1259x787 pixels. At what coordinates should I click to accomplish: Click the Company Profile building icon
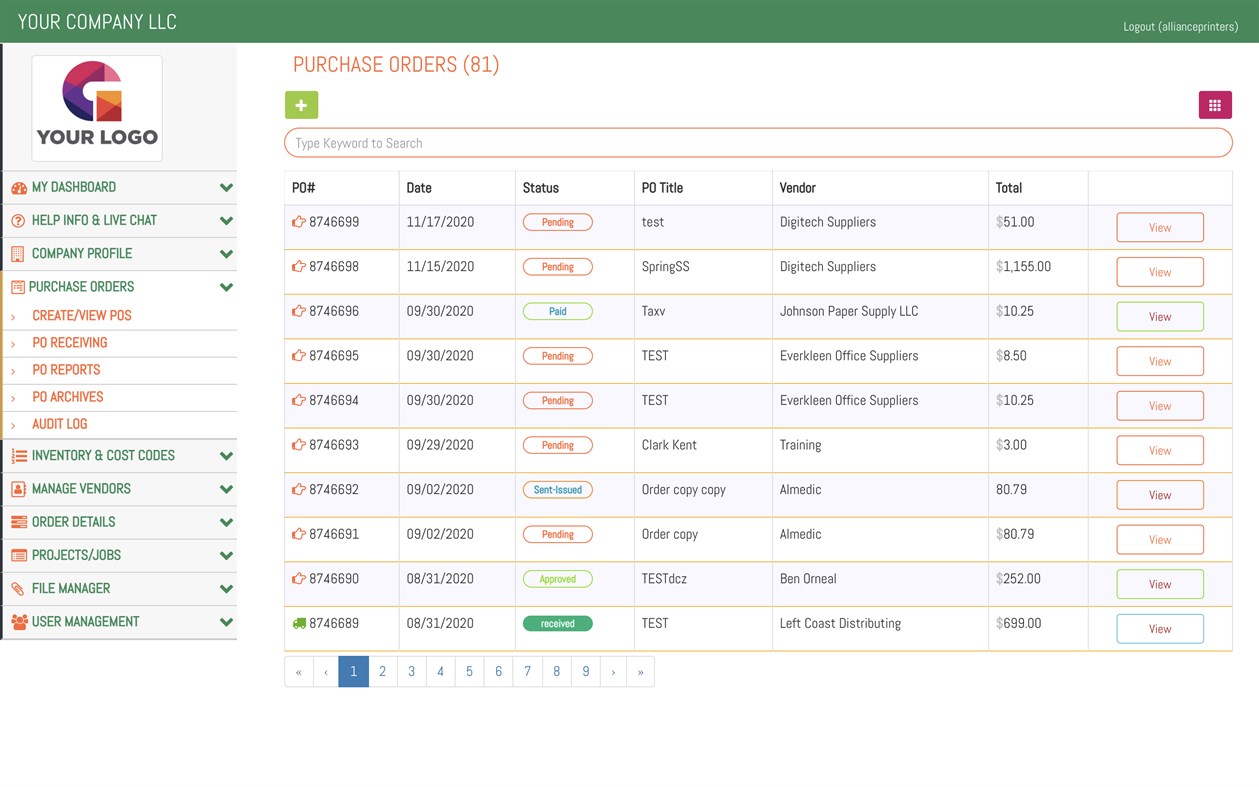18,253
